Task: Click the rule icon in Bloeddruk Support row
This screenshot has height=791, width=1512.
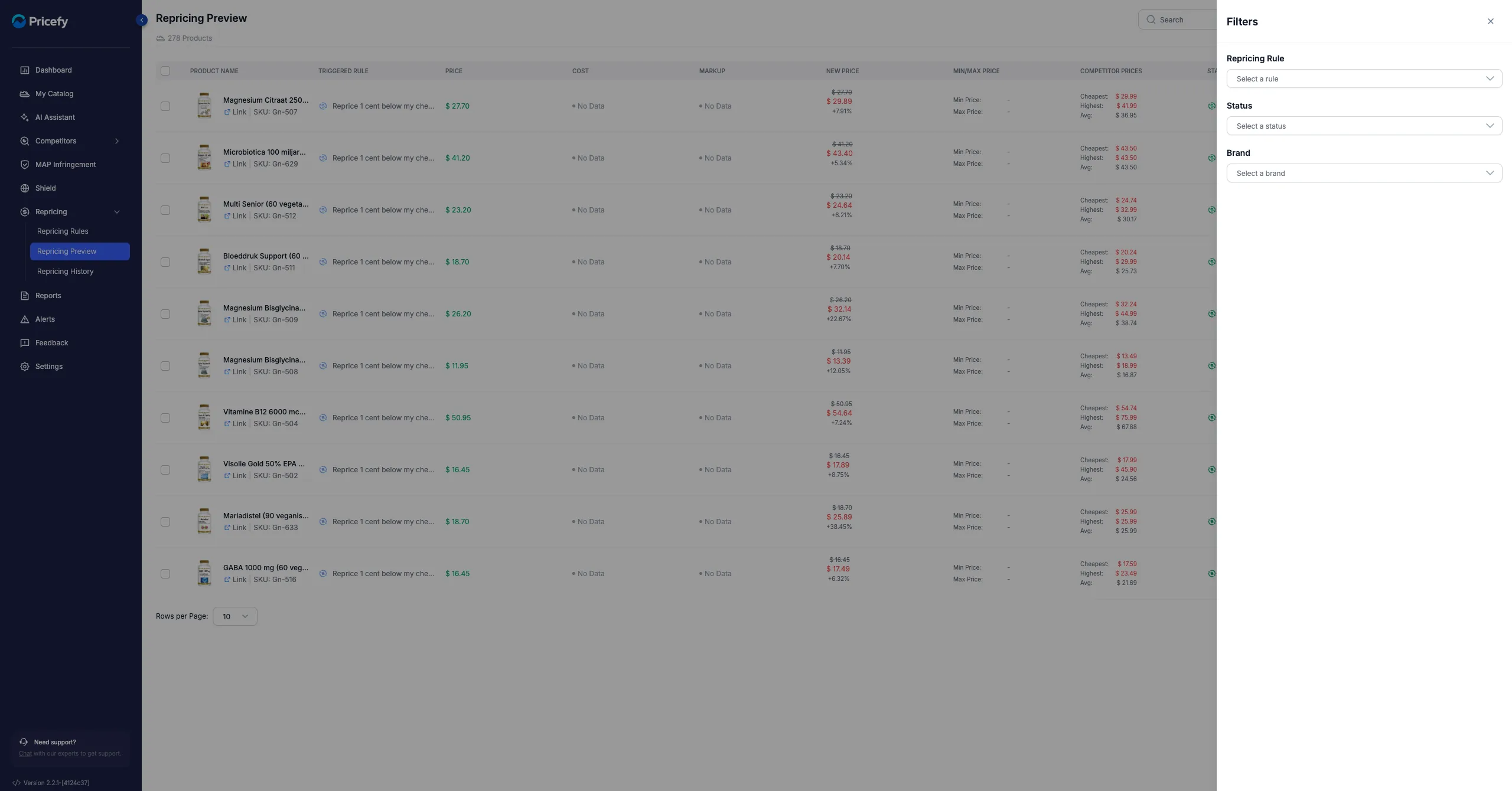Action: coord(323,262)
